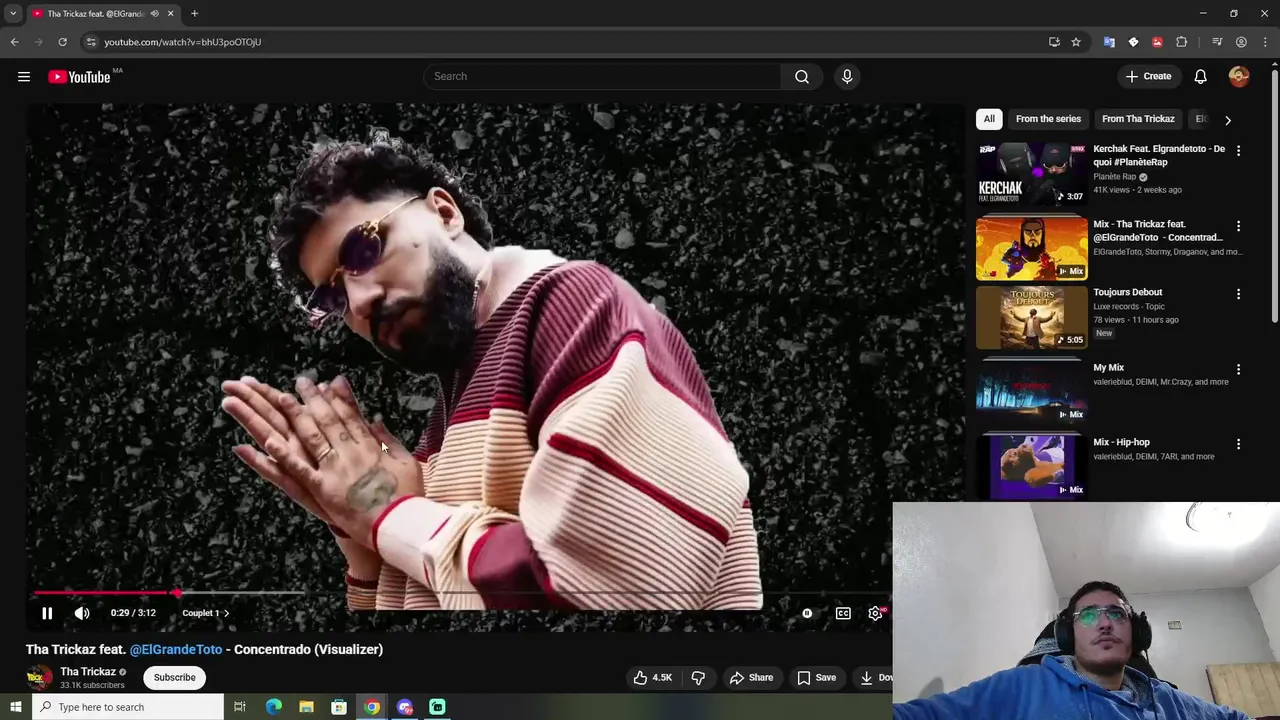Image resolution: width=1280 pixels, height=720 pixels.
Task: Open Chrome three-dot menu
Action: tap(1265, 42)
